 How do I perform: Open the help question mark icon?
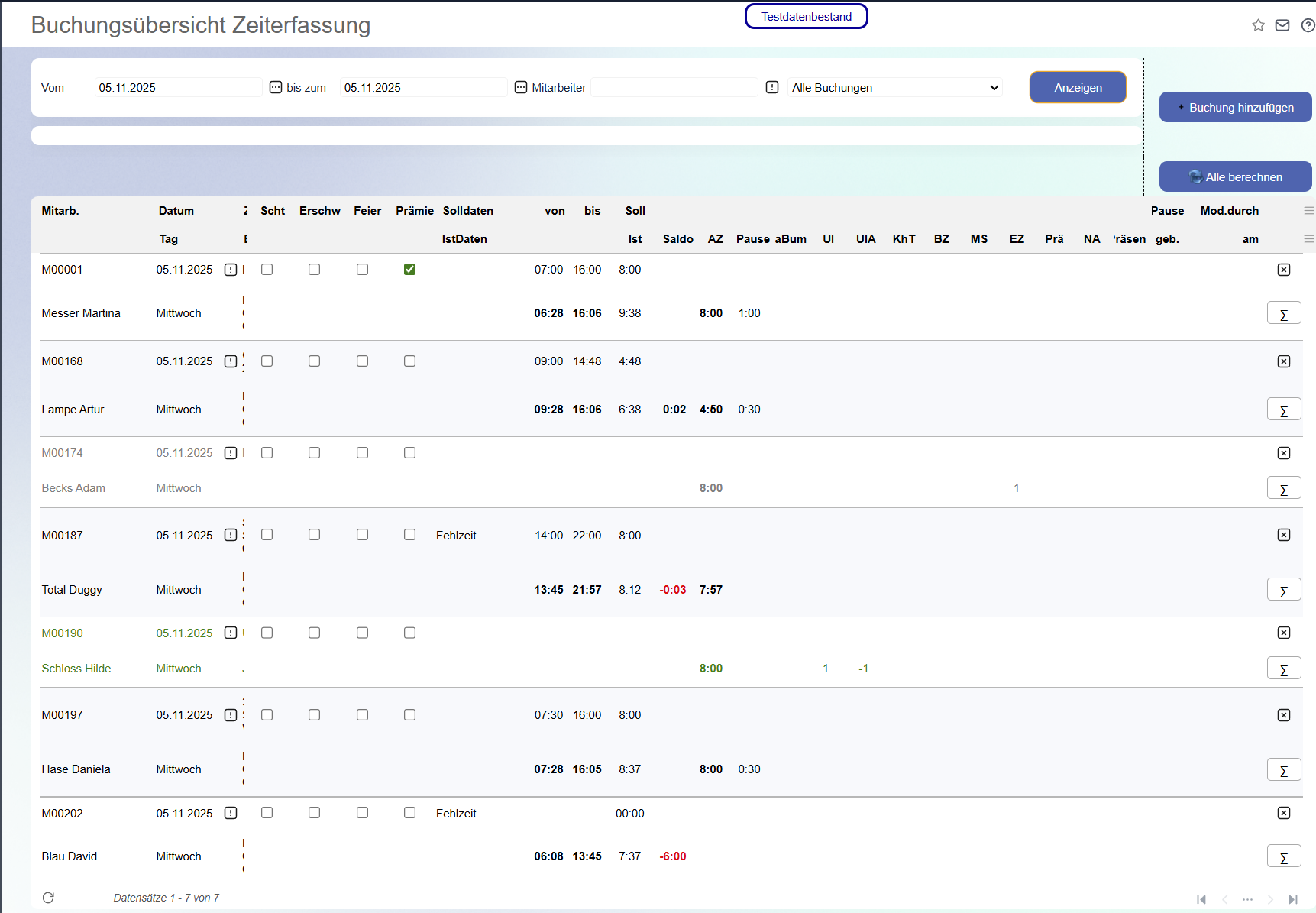(1308, 25)
